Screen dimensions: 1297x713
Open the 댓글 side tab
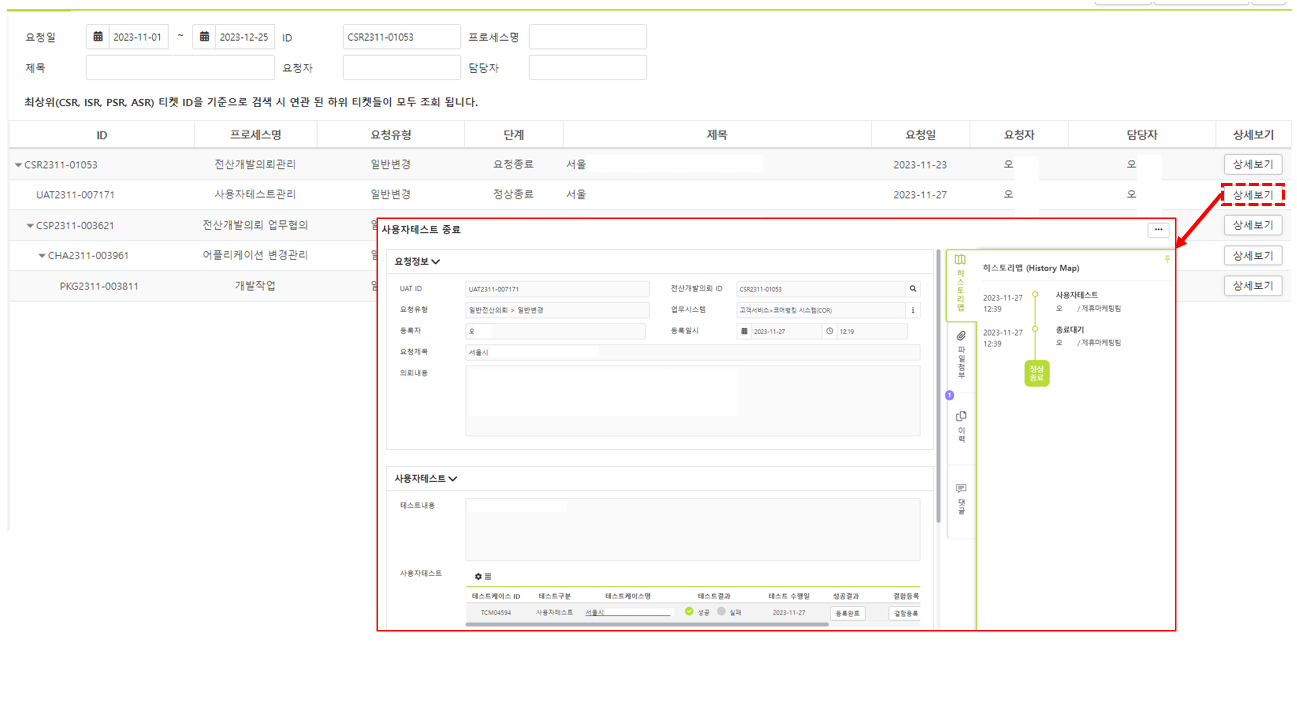960,498
